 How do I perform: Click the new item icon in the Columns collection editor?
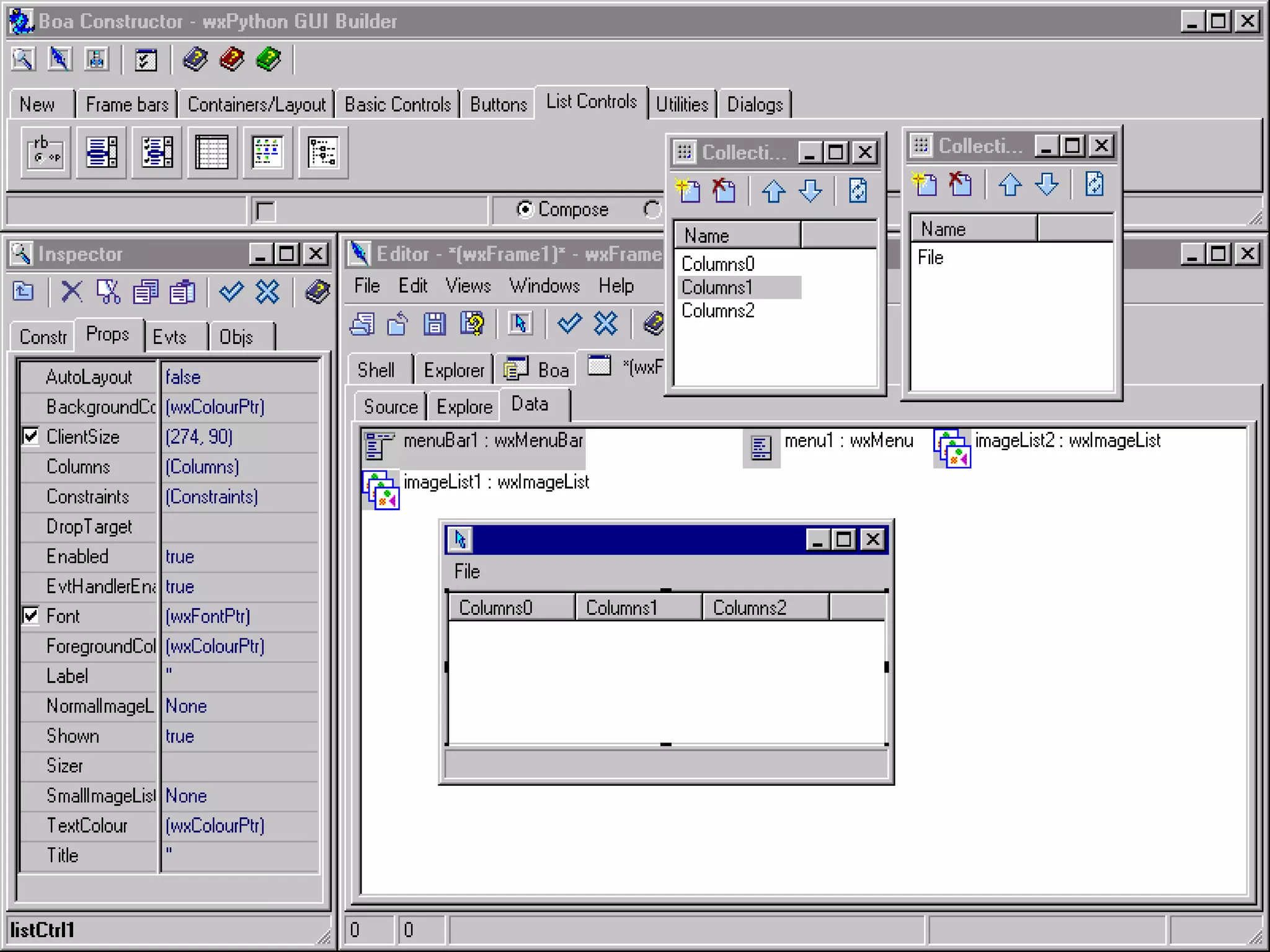(x=688, y=191)
